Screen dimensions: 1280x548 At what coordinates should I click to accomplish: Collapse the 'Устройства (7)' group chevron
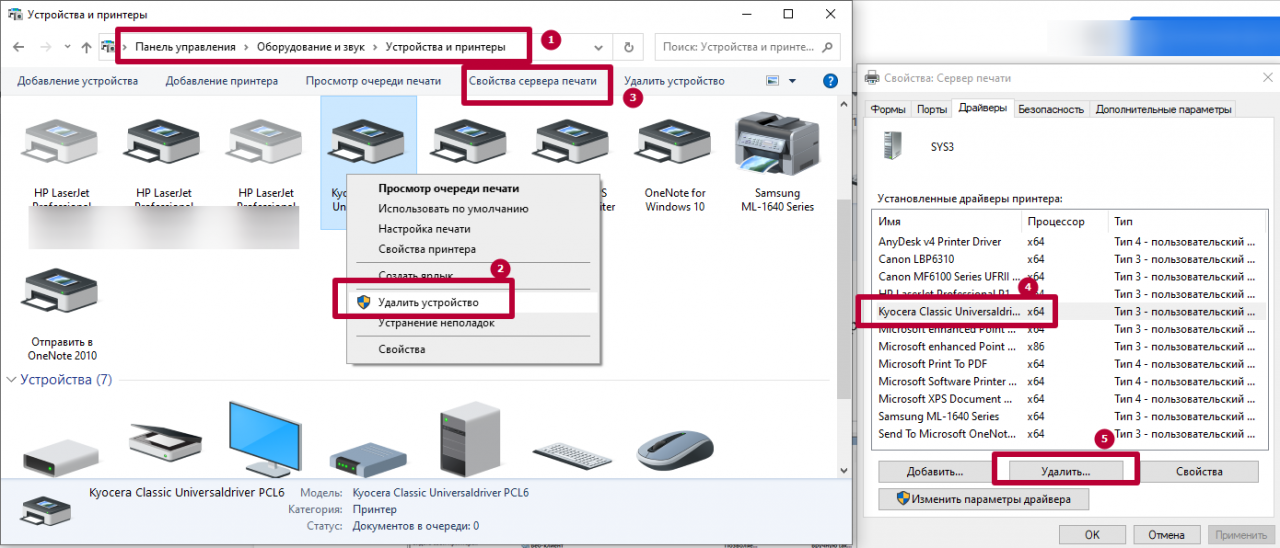pyautogui.click(x=12, y=380)
